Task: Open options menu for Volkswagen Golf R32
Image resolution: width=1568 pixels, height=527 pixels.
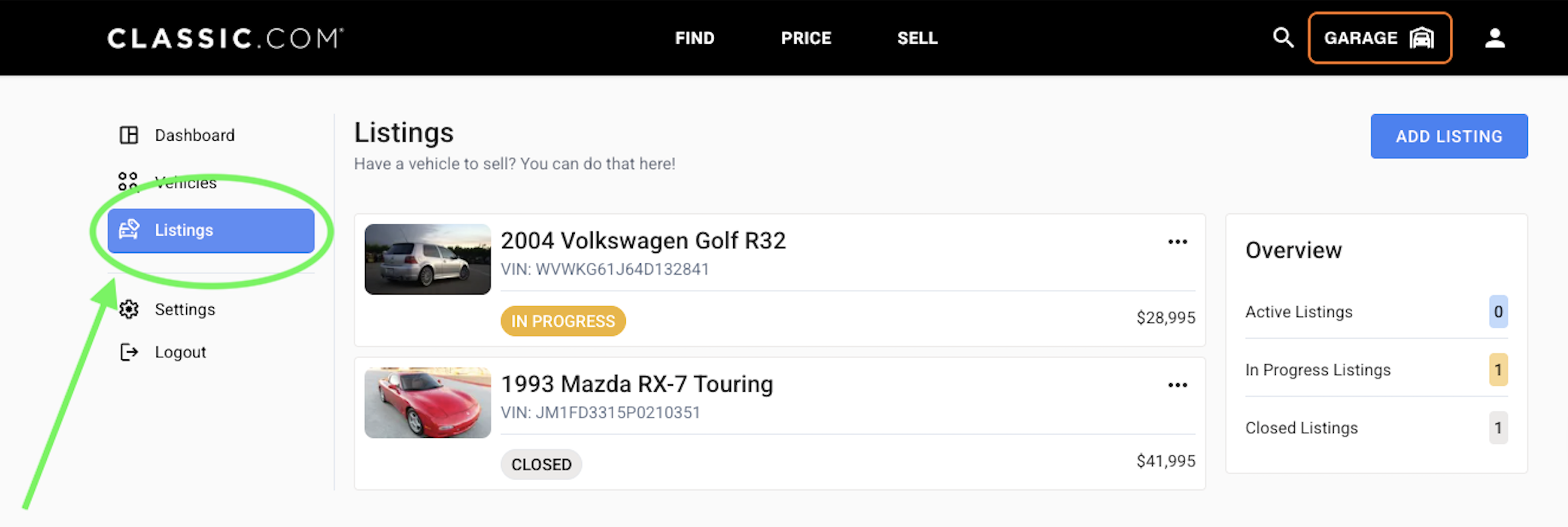Action: coord(1177,242)
